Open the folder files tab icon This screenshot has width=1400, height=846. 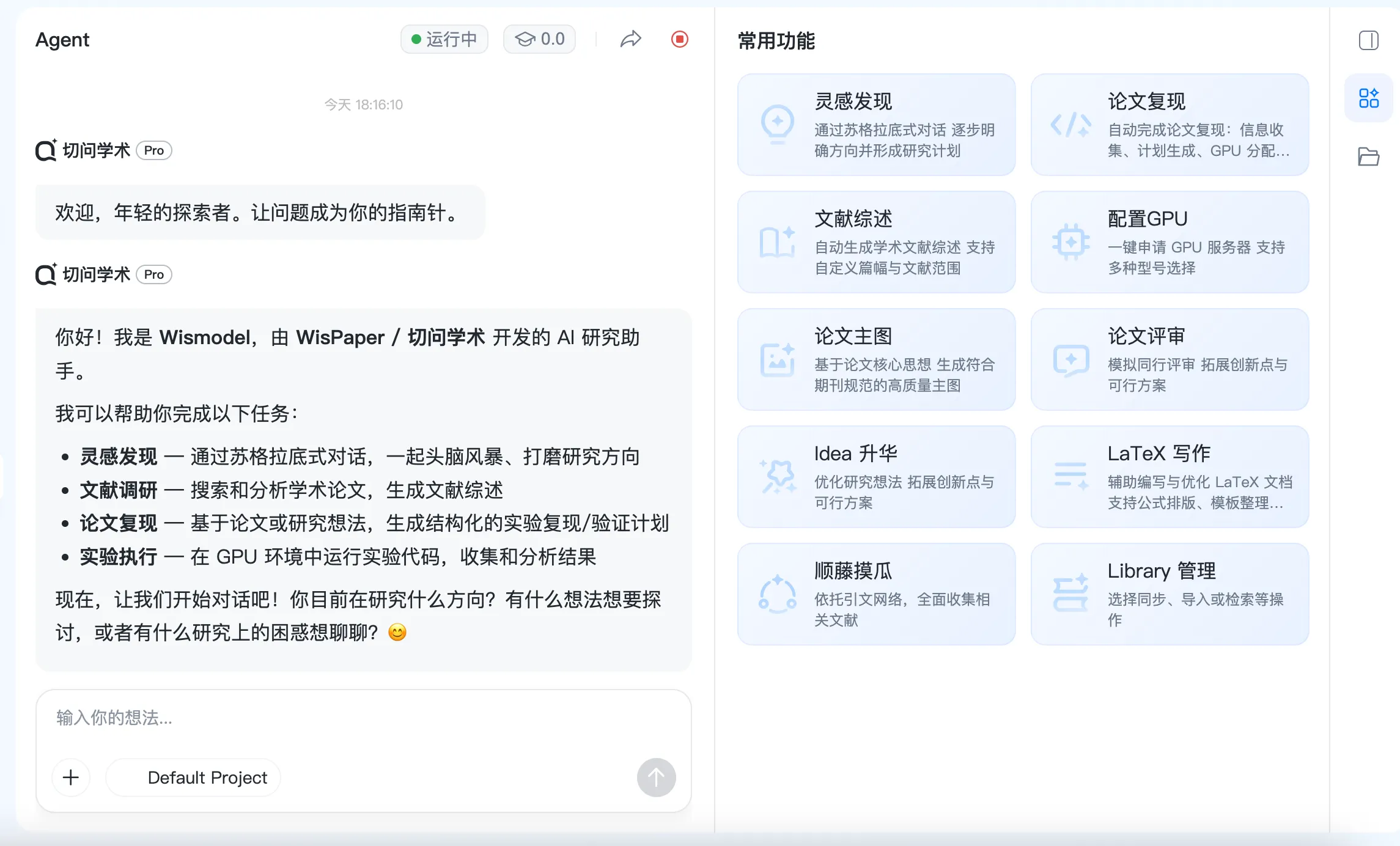tap(1369, 156)
